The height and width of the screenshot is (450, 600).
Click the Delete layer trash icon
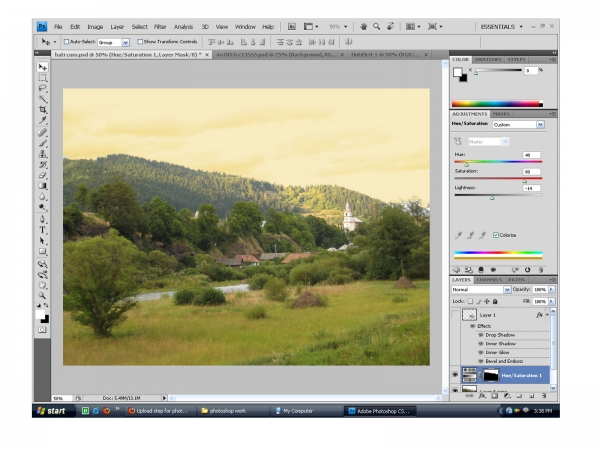click(544, 396)
